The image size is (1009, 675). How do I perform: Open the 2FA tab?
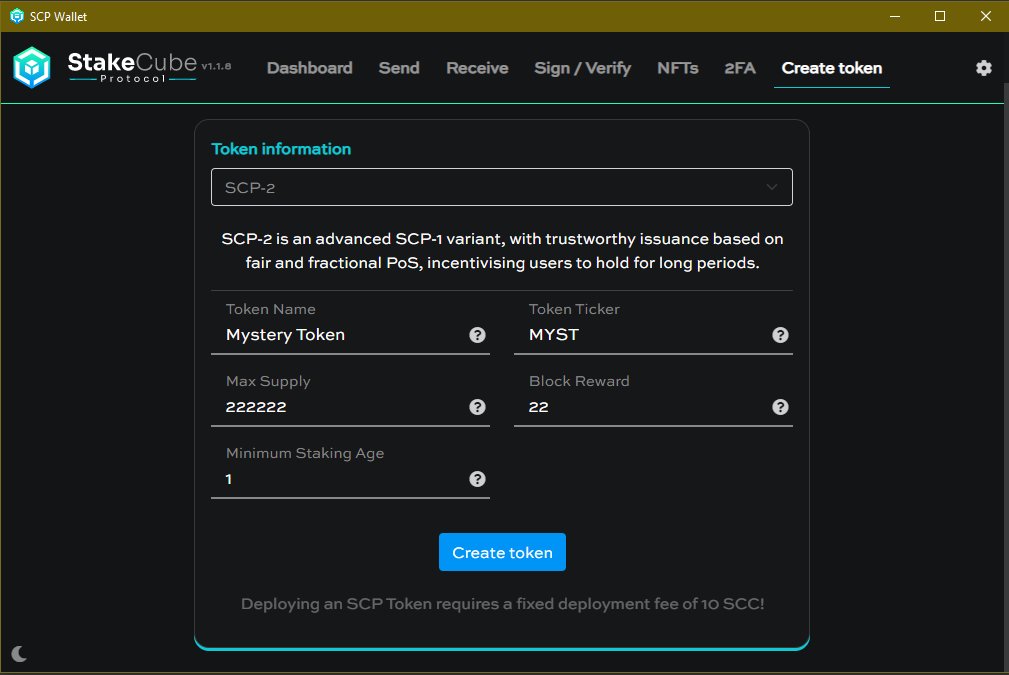click(x=740, y=68)
